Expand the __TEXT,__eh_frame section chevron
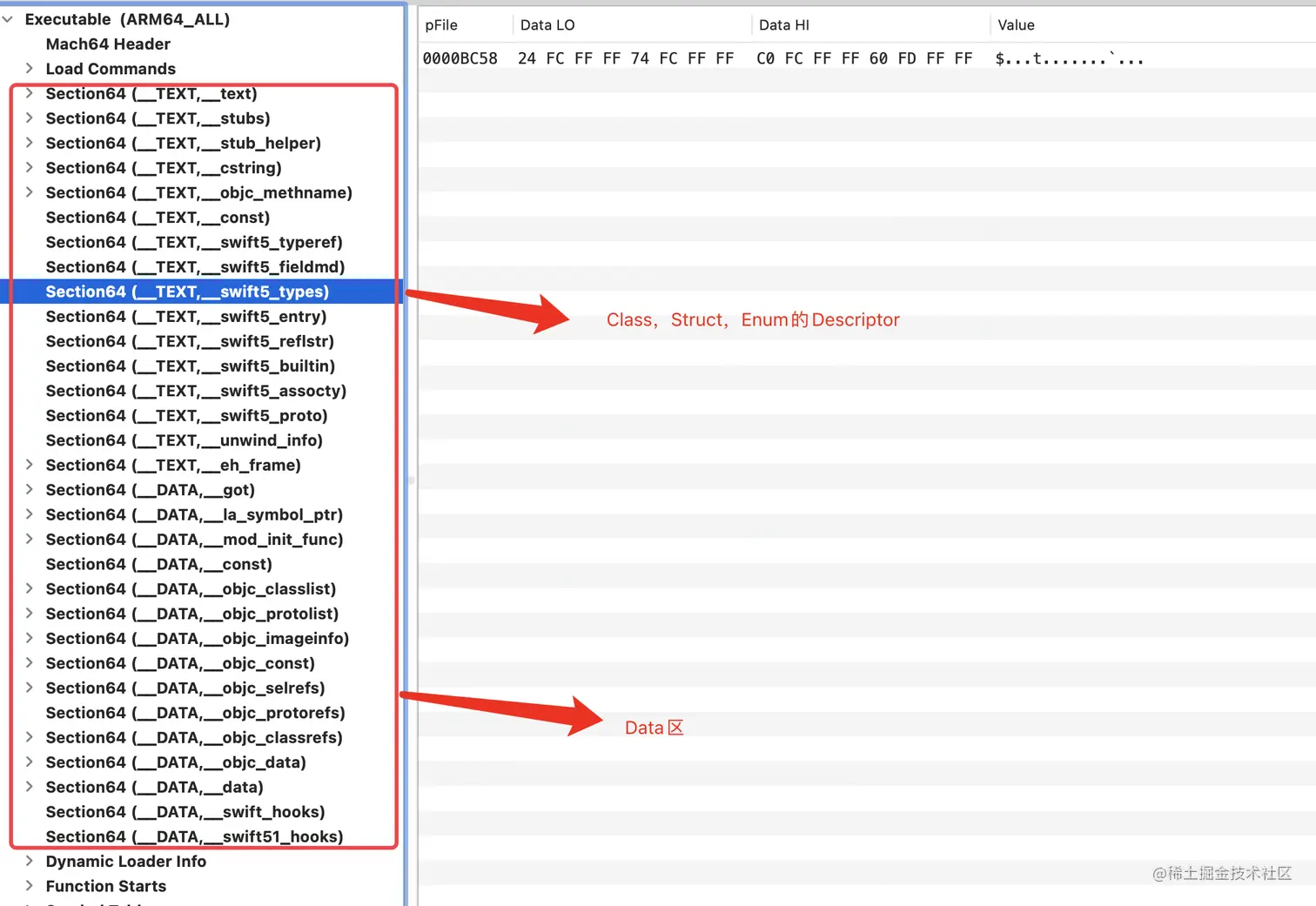Viewport: 1316px width, 906px height. pyautogui.click(x=29, y=465)
